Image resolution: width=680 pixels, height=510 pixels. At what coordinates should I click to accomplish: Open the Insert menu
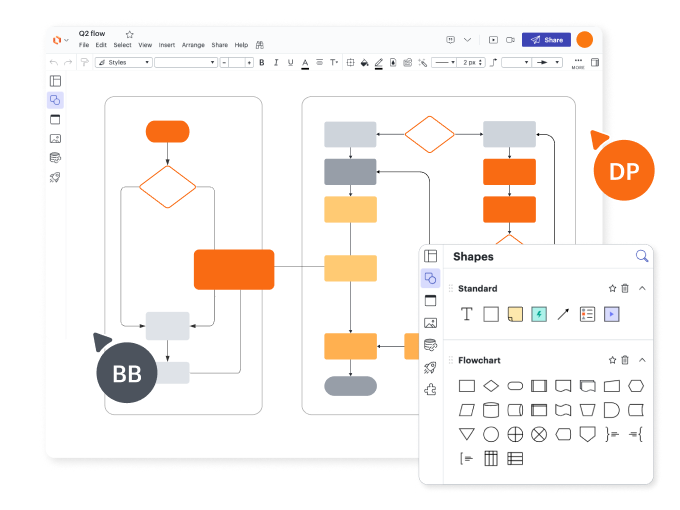click(166, 45)
